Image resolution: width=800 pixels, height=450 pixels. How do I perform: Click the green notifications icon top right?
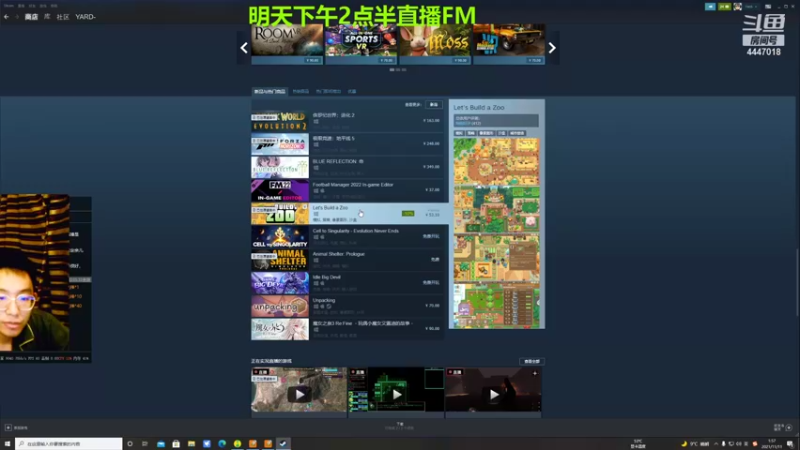tap(724, 7)
